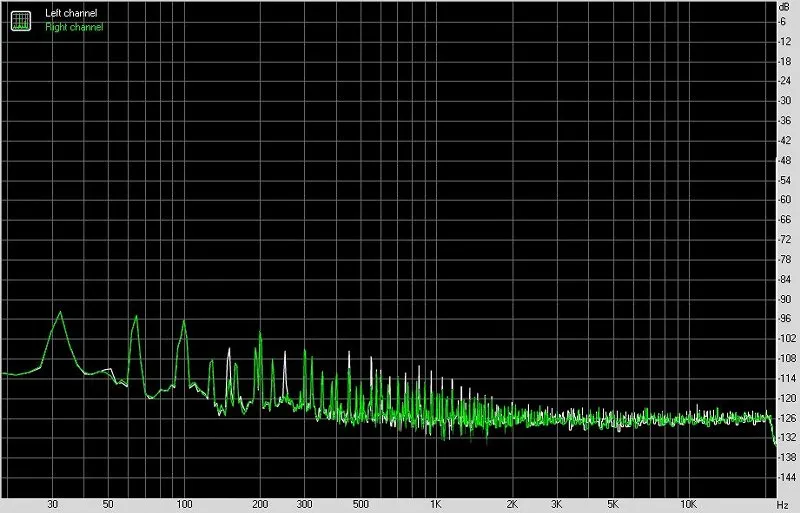Click the '-144' dB axis value
This screenshot has width=800, height=513.
pos(786,477)
